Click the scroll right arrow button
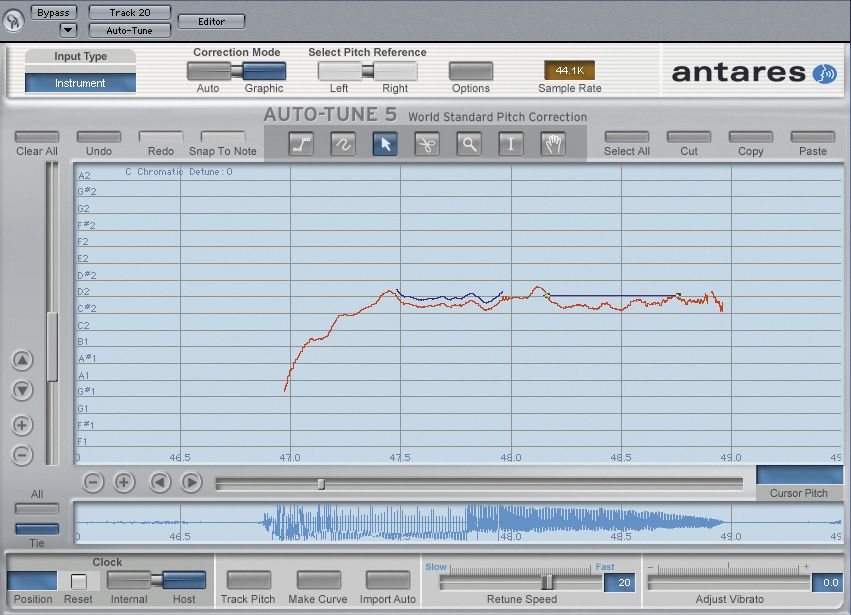Viewport: 851px width, 615px height. (191, 482)
